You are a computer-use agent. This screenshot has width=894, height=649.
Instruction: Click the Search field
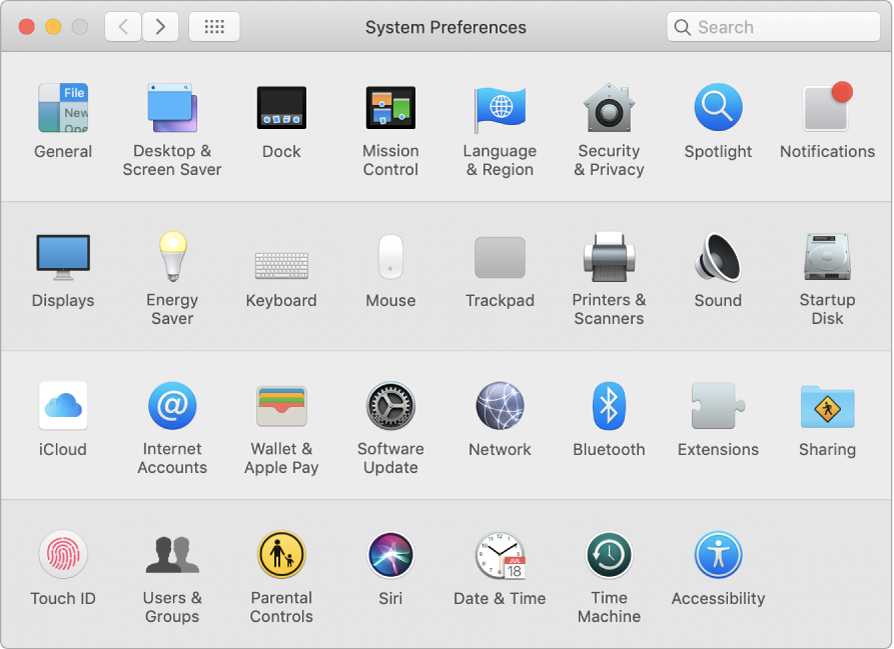772,26
